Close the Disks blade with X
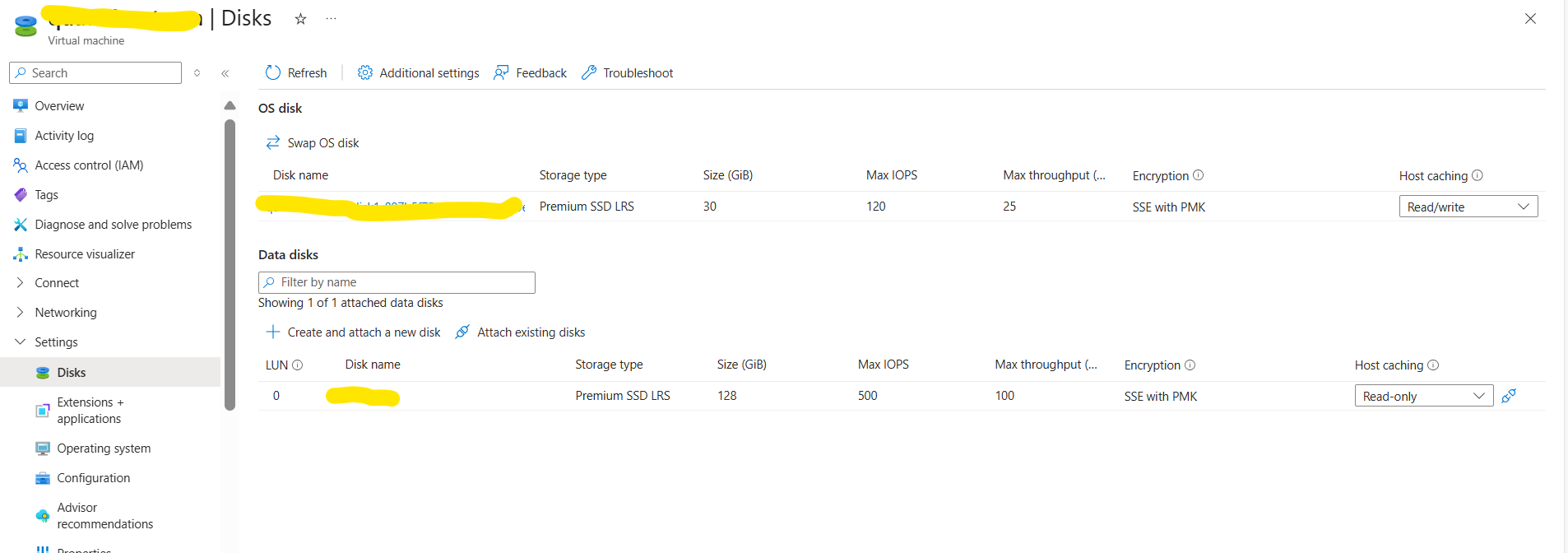This screenshot has width=1568, height=553. tap(1530, 19)
